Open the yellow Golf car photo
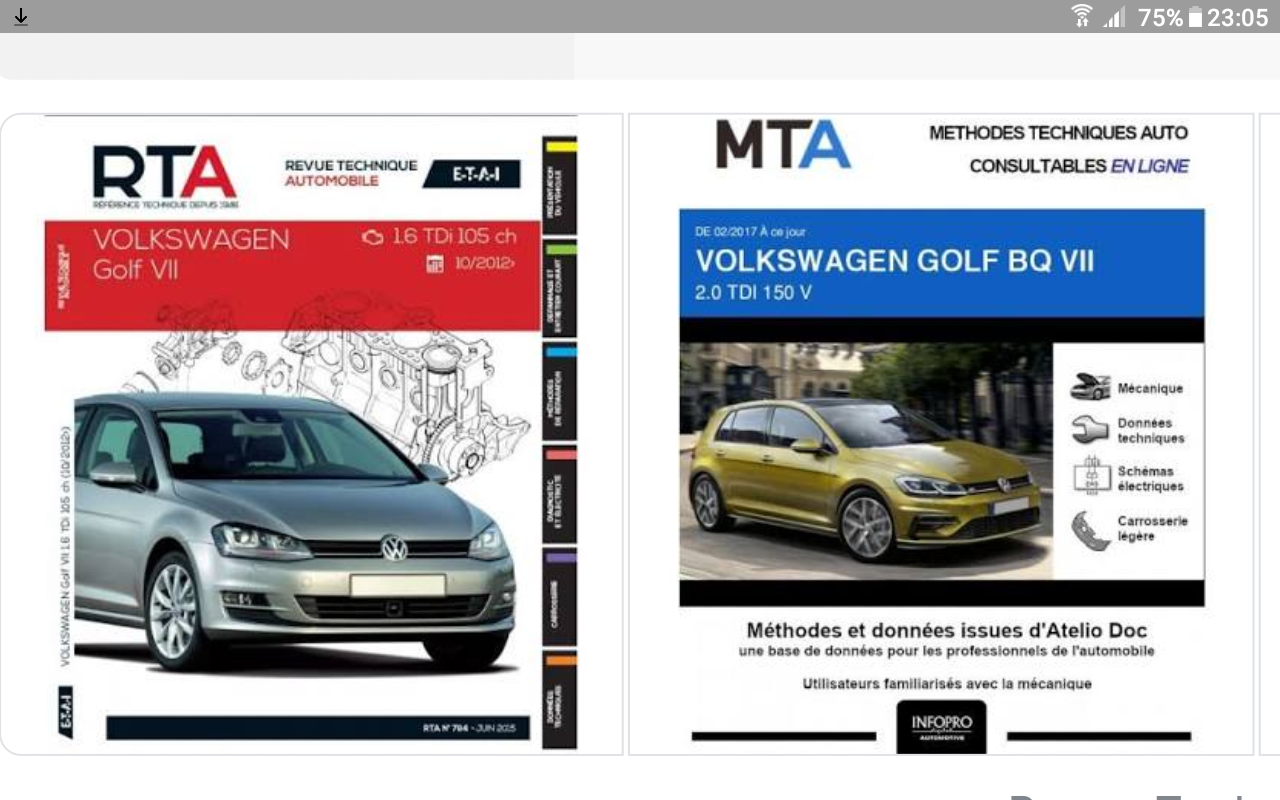This screenshot has width=1280, height=800. 866,460
